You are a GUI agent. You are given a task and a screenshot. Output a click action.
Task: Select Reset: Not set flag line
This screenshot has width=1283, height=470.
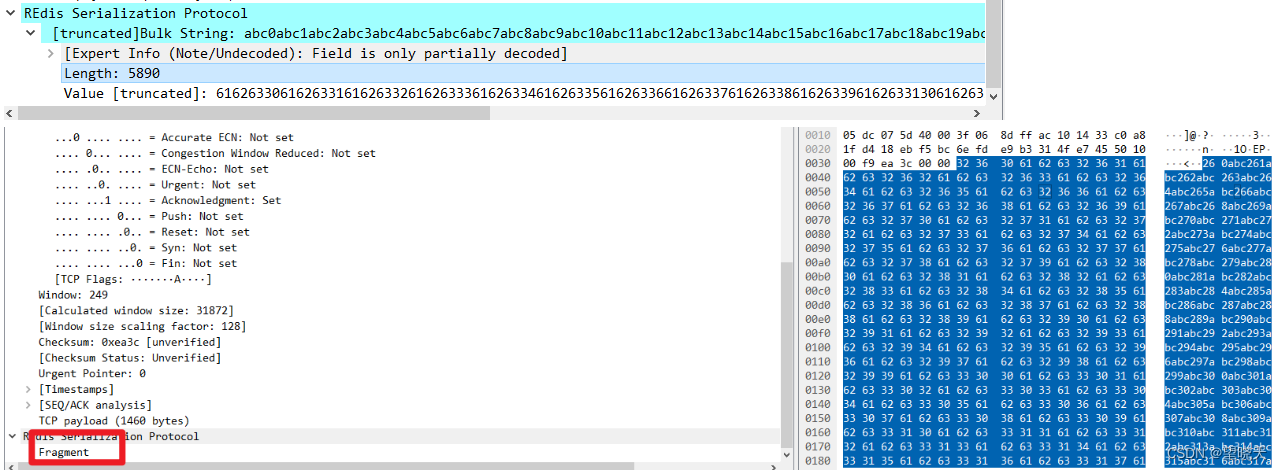pos(151,232)
